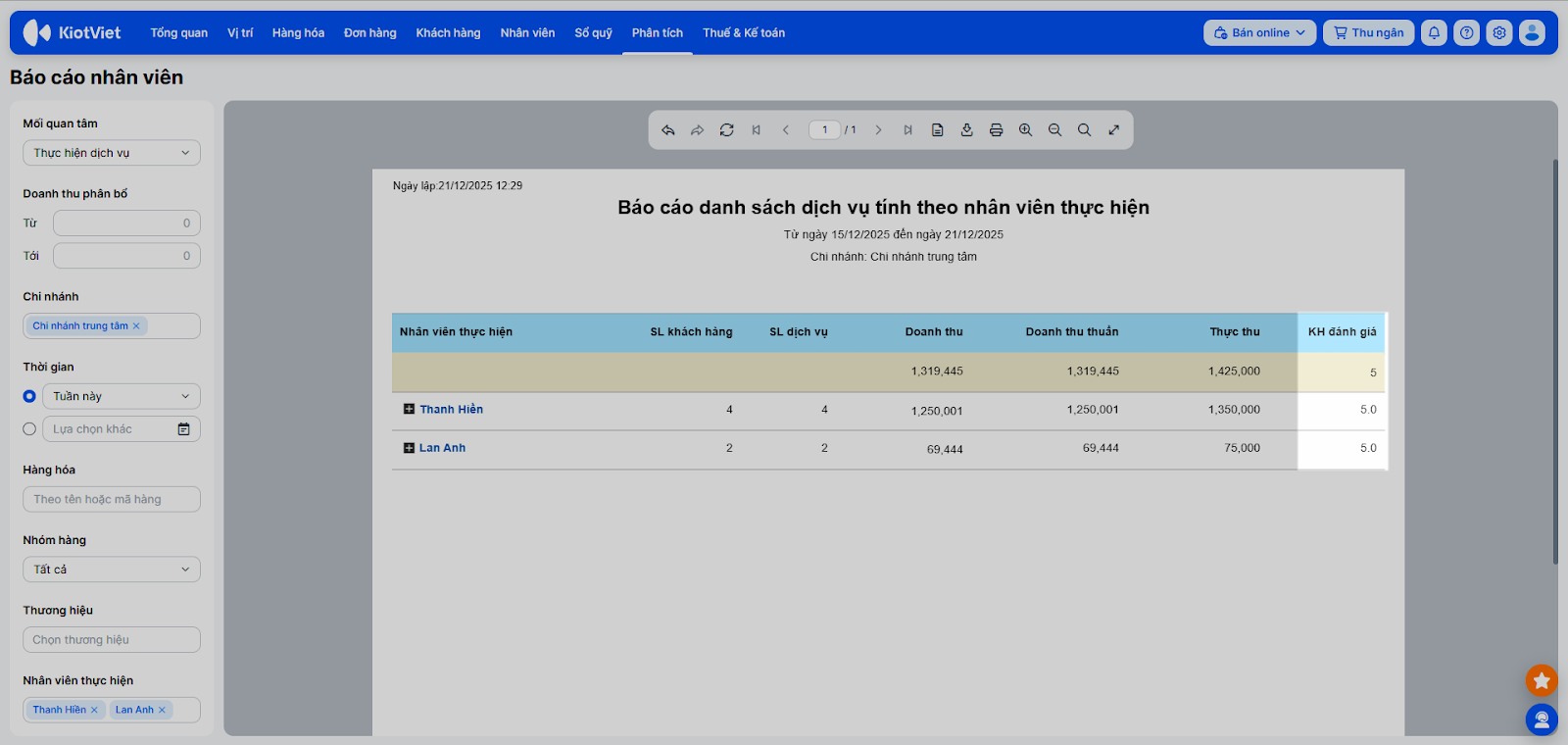Screen dimensions: 1568x745
Task: Open the Hàng hóa menu
Action: pyautogui.click(x=298, y=32)
